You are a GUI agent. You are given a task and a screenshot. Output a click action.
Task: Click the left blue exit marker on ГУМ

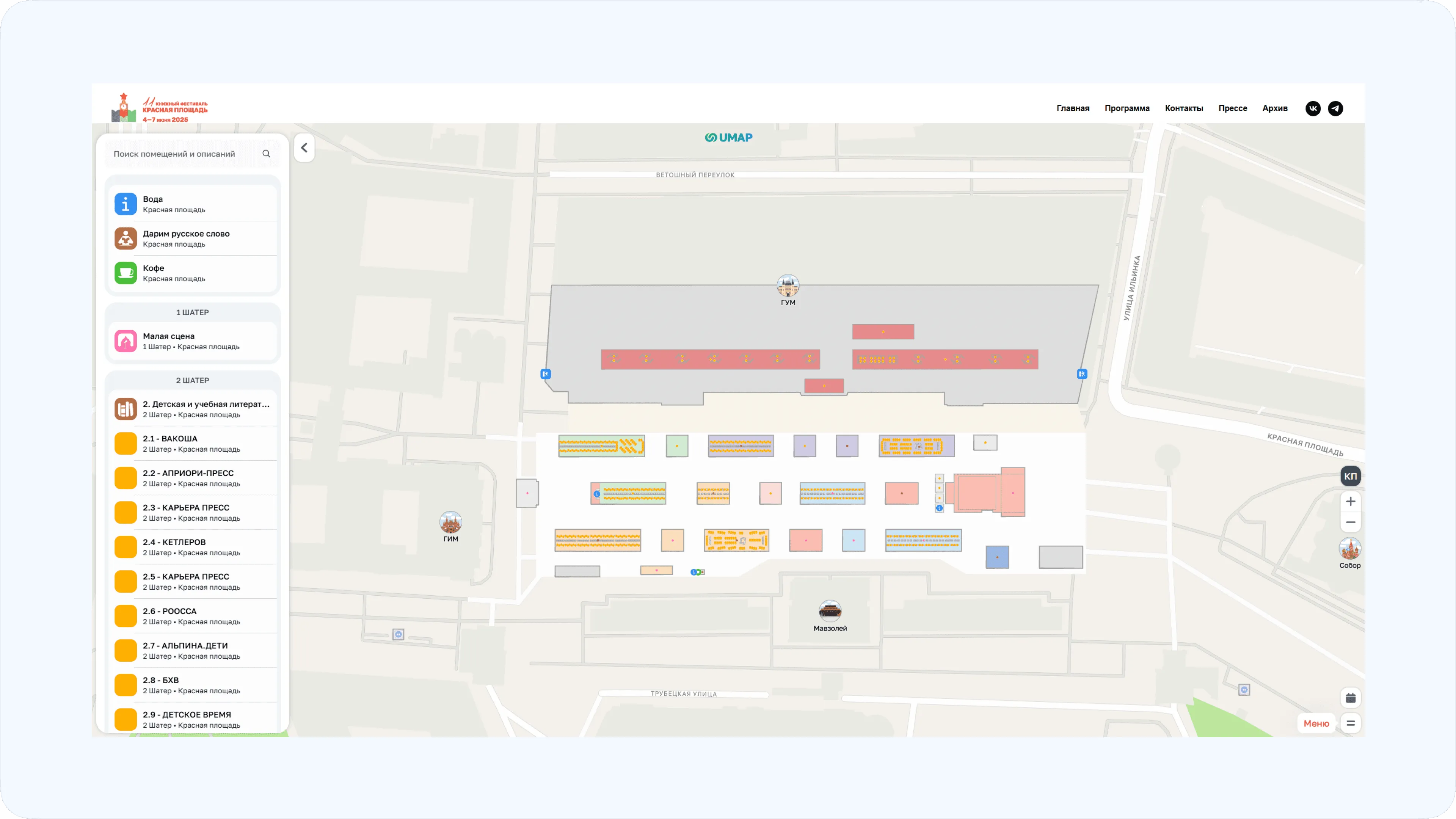pos(546,374)
